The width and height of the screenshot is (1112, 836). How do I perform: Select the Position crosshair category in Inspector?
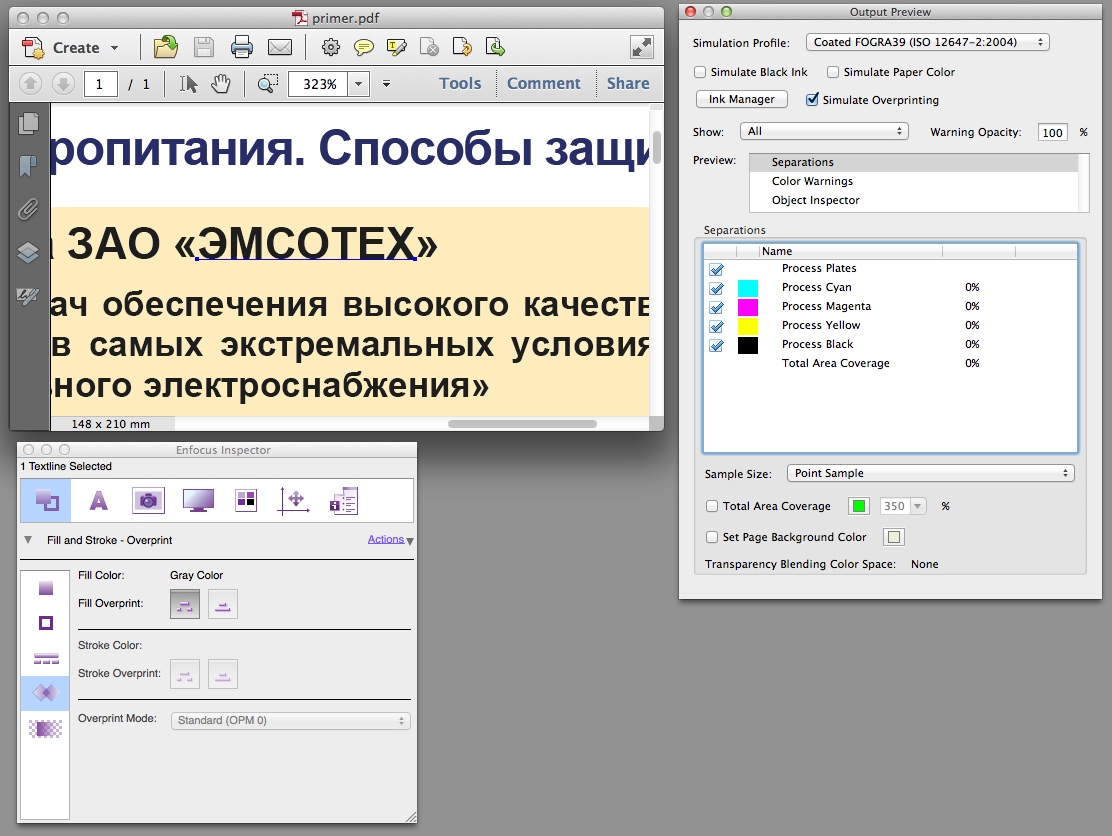[x=294, y=501]
